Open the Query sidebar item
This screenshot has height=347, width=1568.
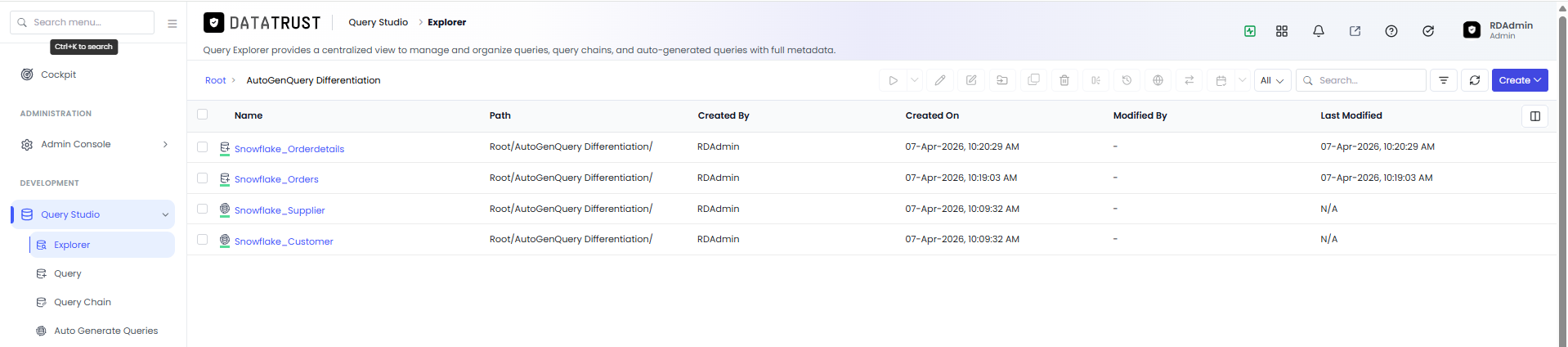coord(67,273)
